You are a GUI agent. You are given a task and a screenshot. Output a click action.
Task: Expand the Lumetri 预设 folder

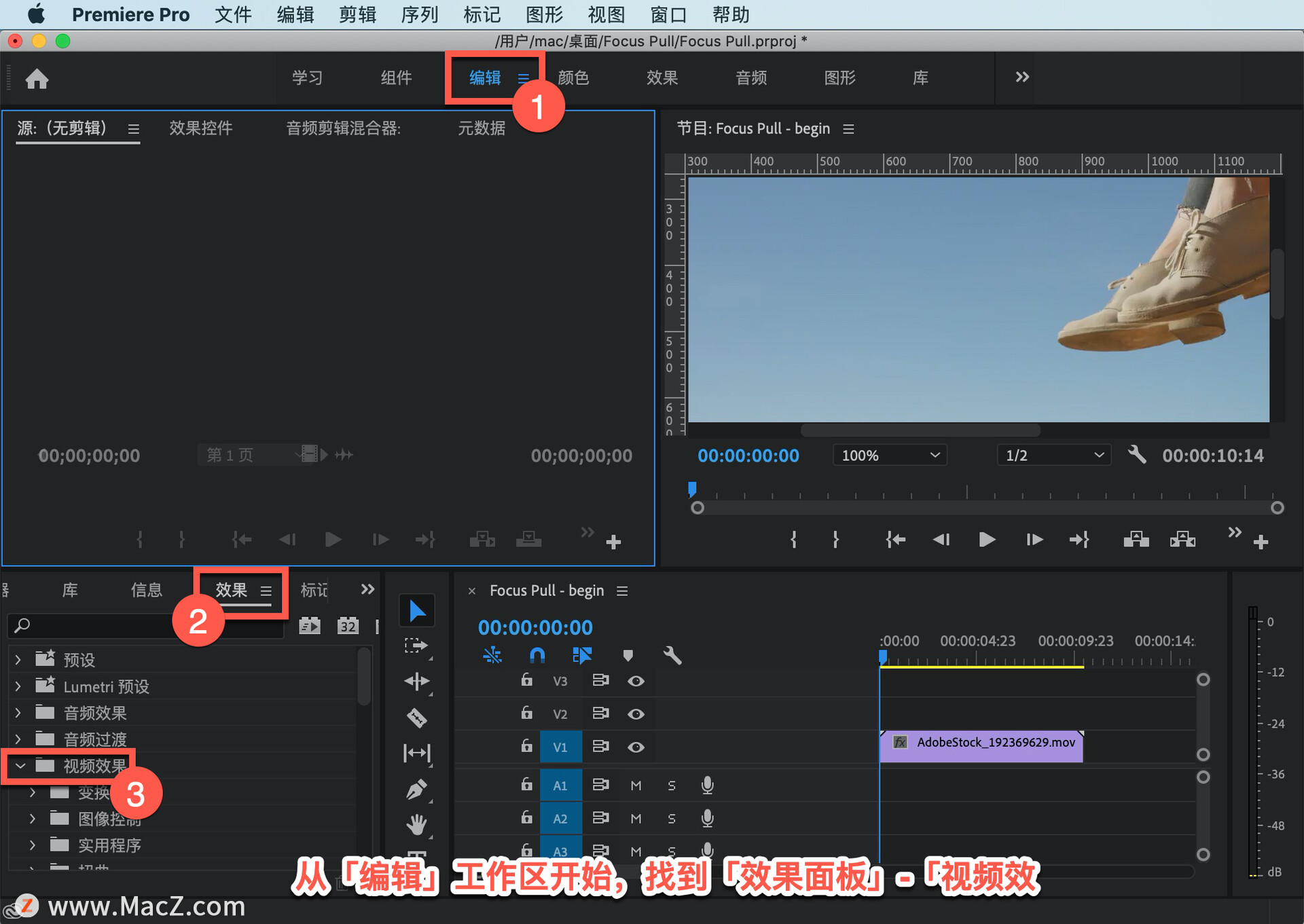[18, 686]
